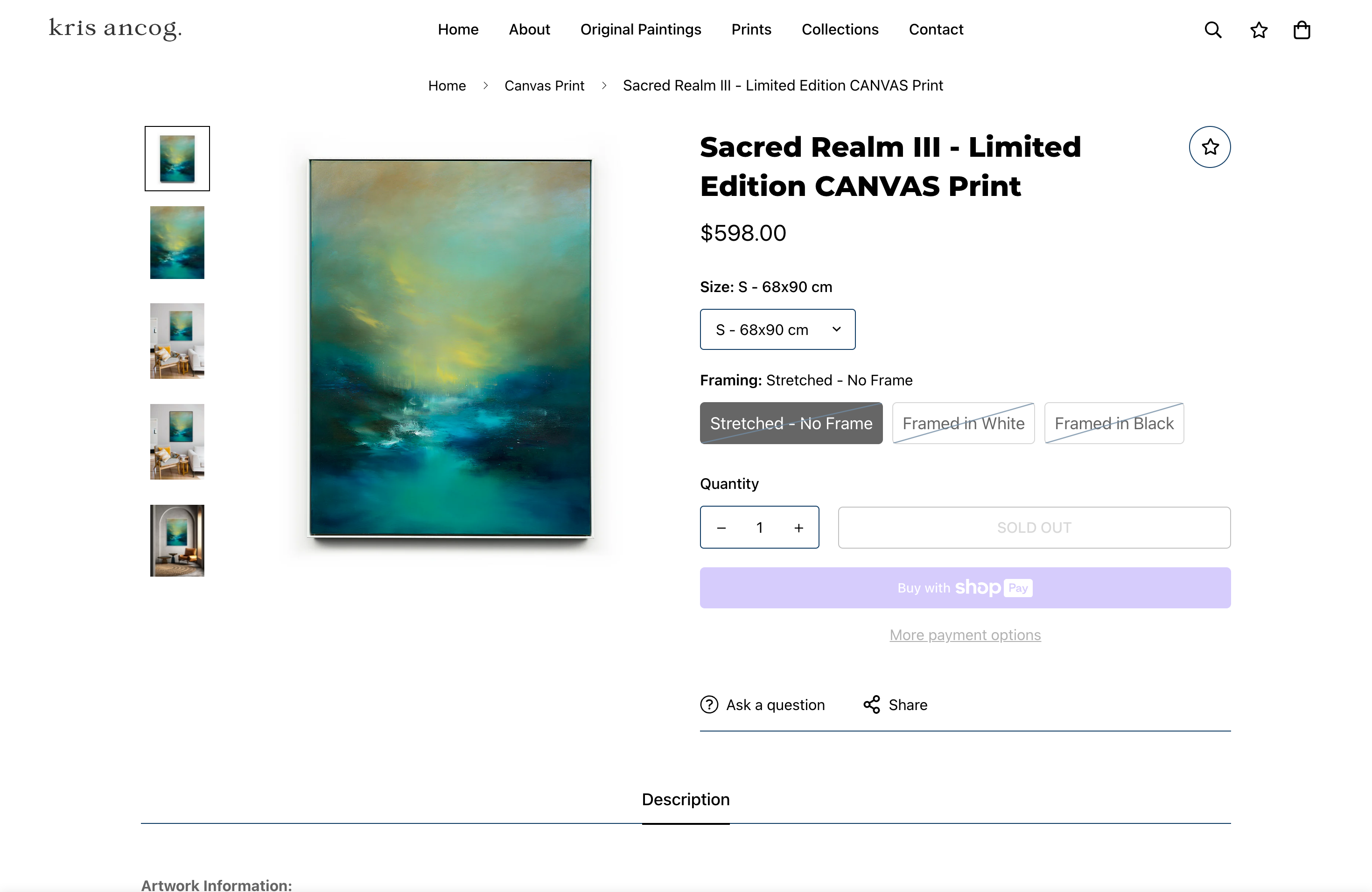Open the S - 68x90 cm size dropdown
Viewport: 1372px width, 892px height.
pos(777,330)
